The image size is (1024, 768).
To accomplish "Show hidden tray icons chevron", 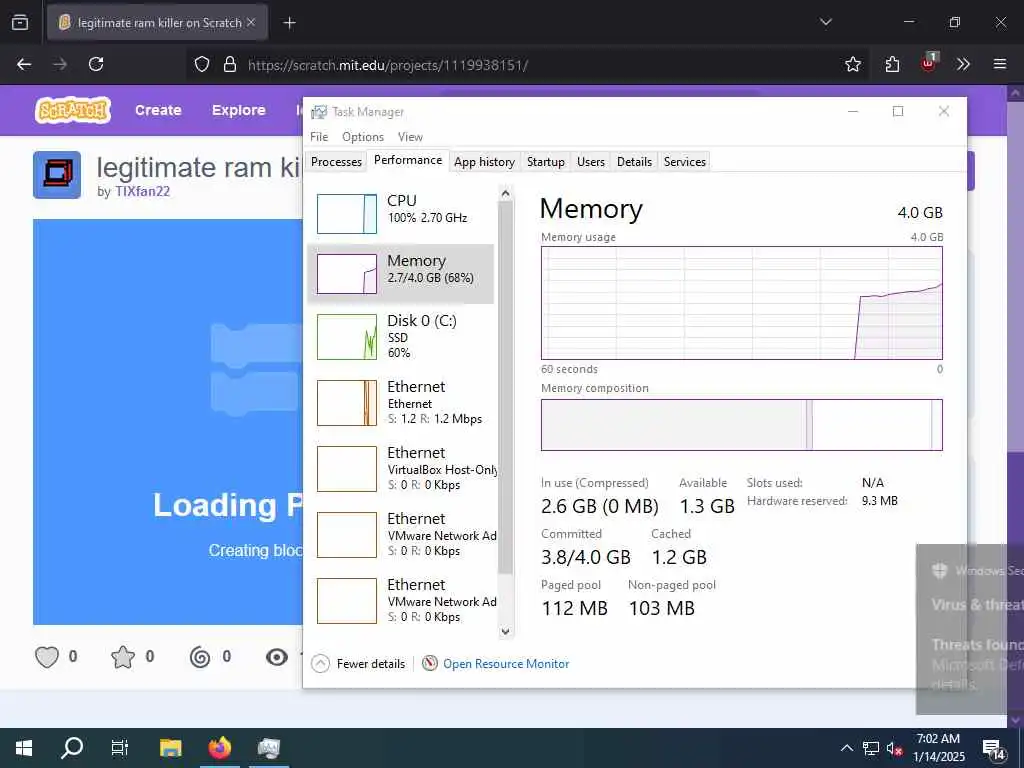I will pos(846,748).
